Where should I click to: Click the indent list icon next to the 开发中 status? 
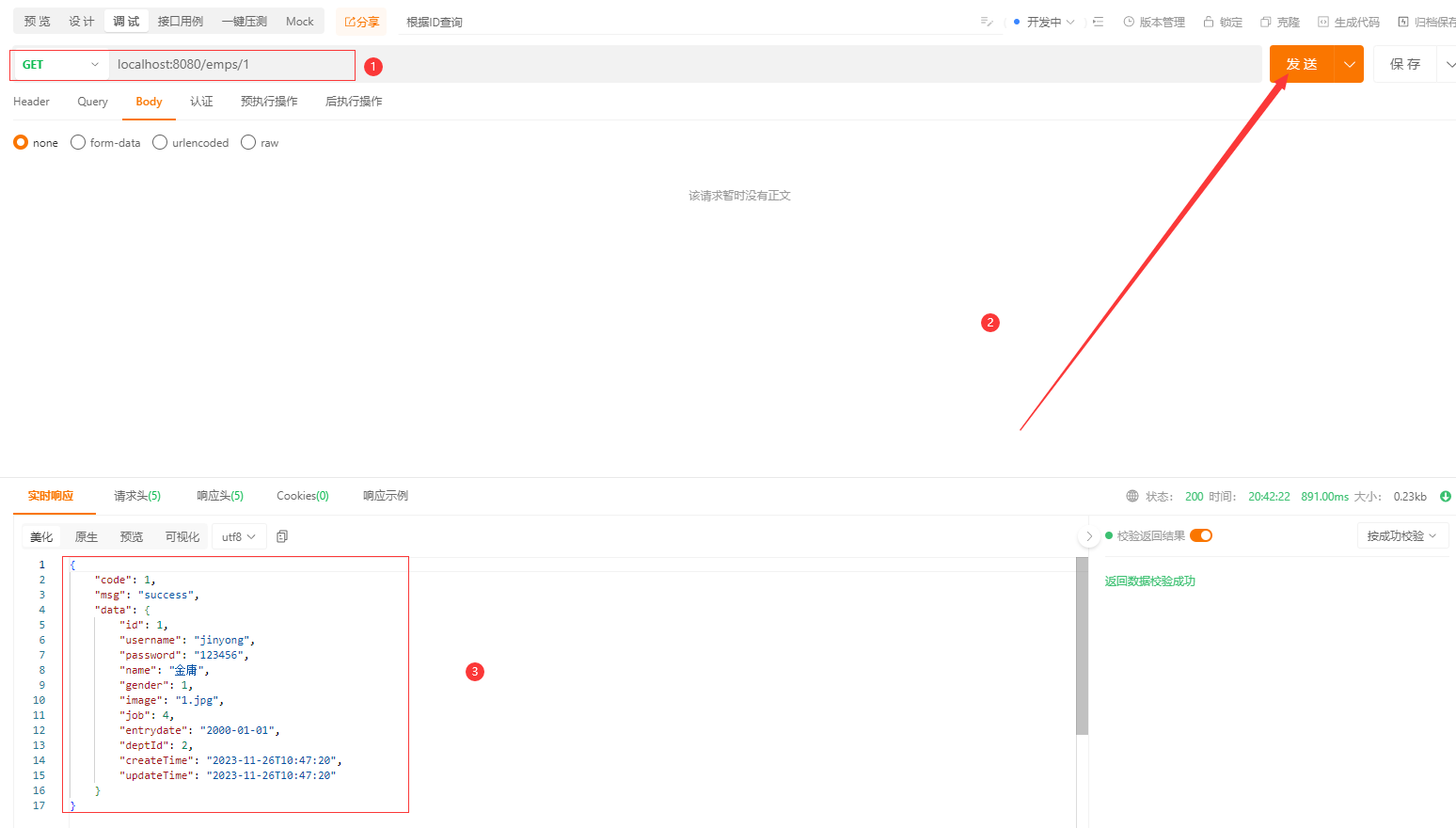coord(1098,22)
